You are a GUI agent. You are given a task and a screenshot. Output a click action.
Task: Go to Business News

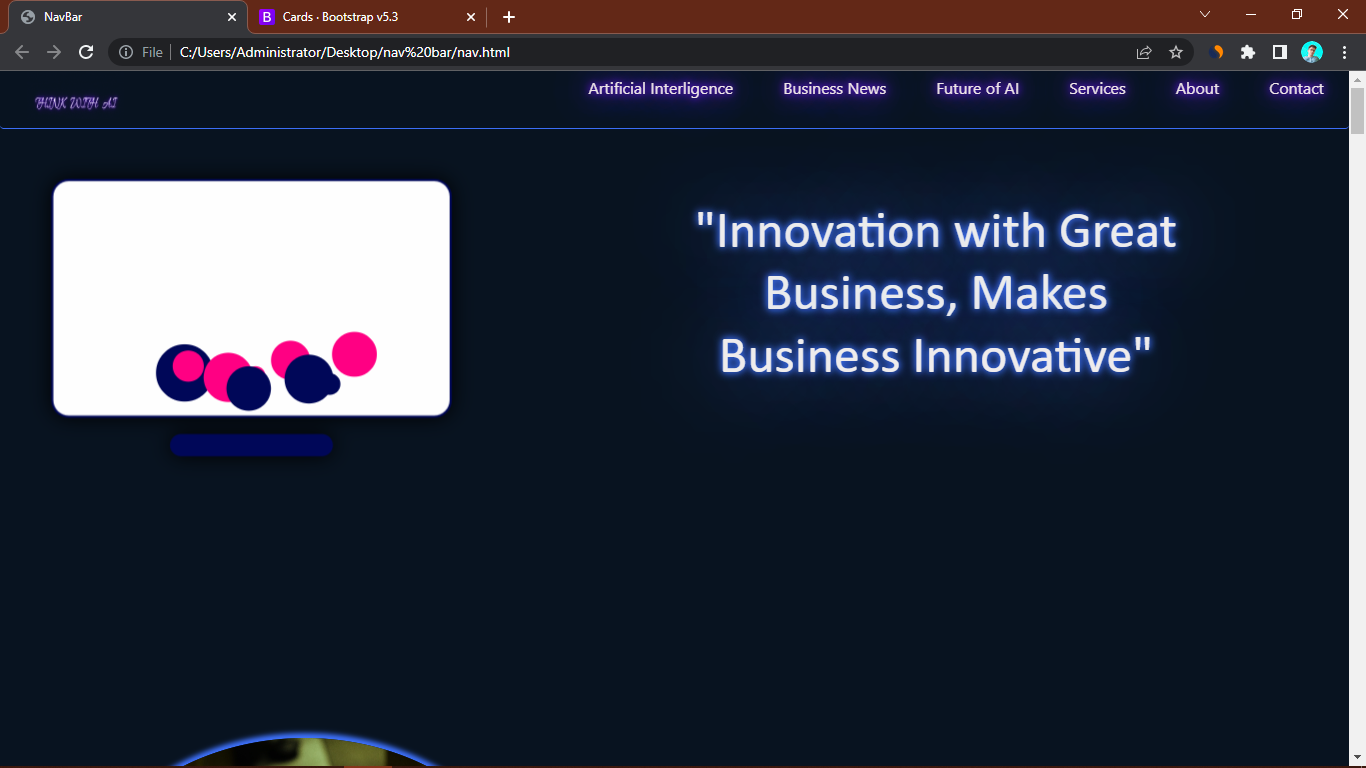pyautogui.click(x=835, y=89)
